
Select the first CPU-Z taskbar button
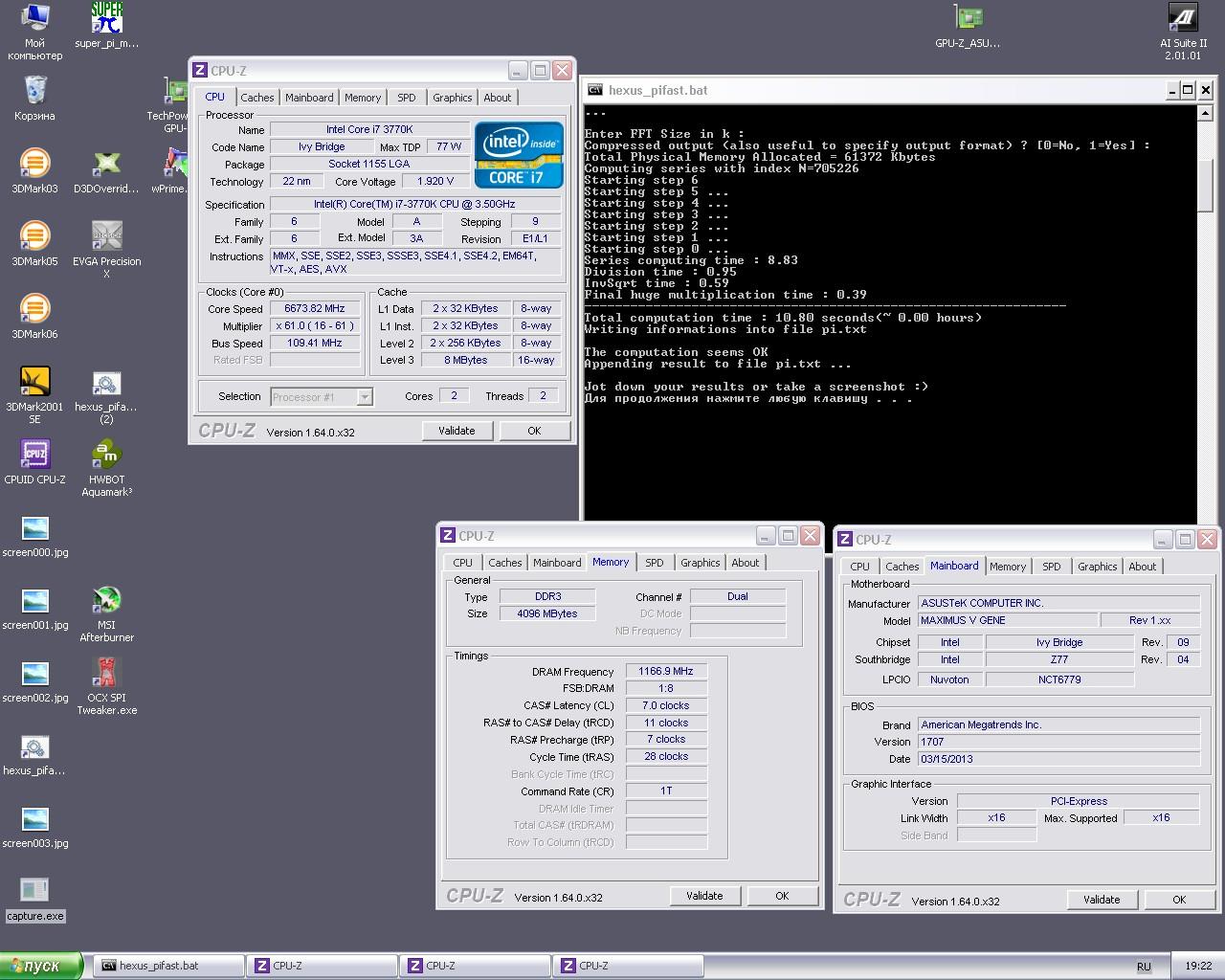click(322, 966)
